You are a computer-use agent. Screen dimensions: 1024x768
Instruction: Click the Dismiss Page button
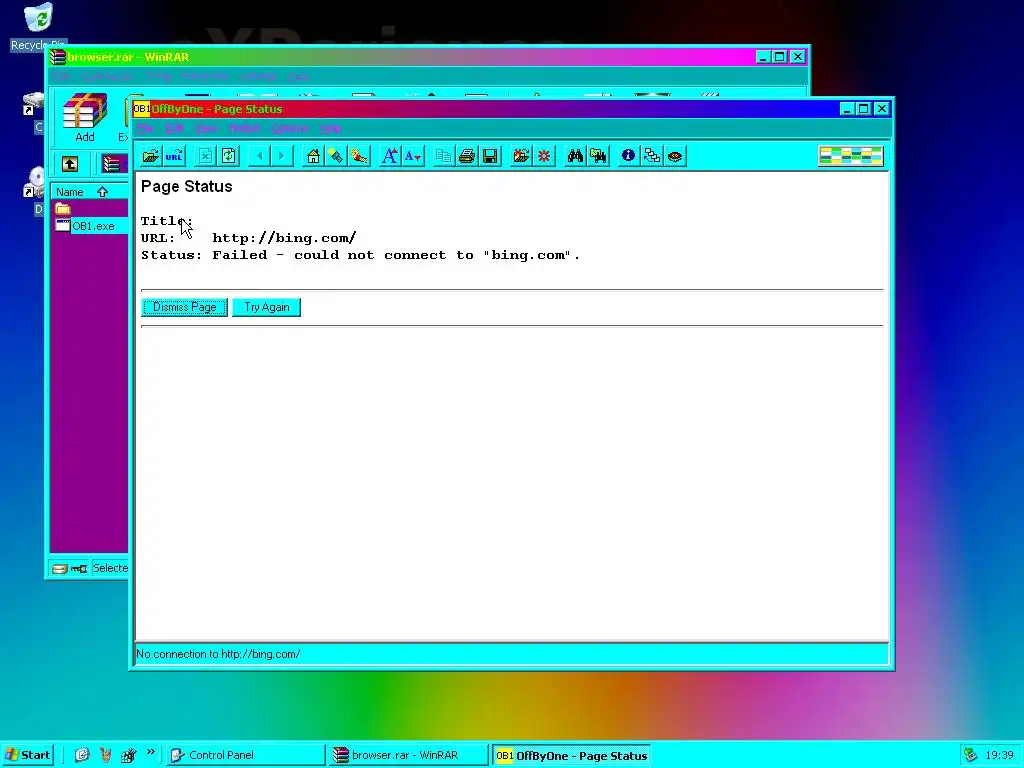pyautogui.click(x=184, y=307)
